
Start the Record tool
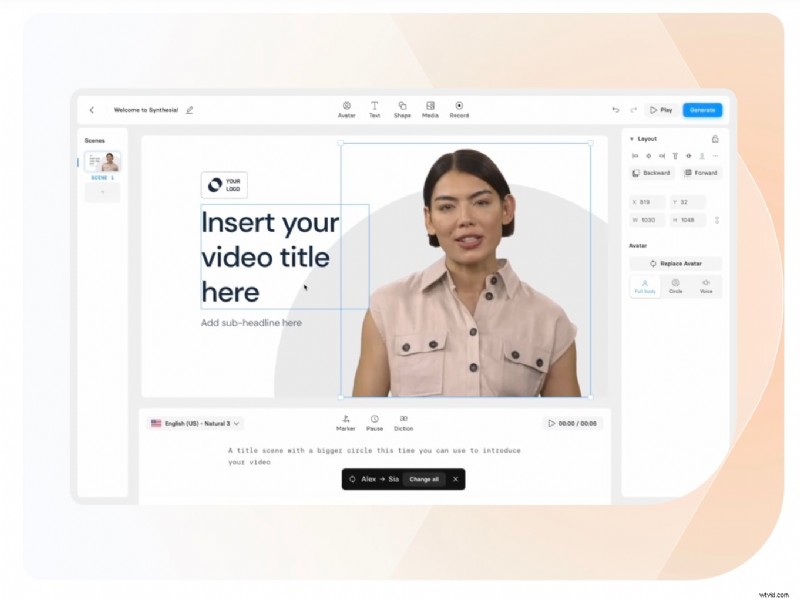459,110
